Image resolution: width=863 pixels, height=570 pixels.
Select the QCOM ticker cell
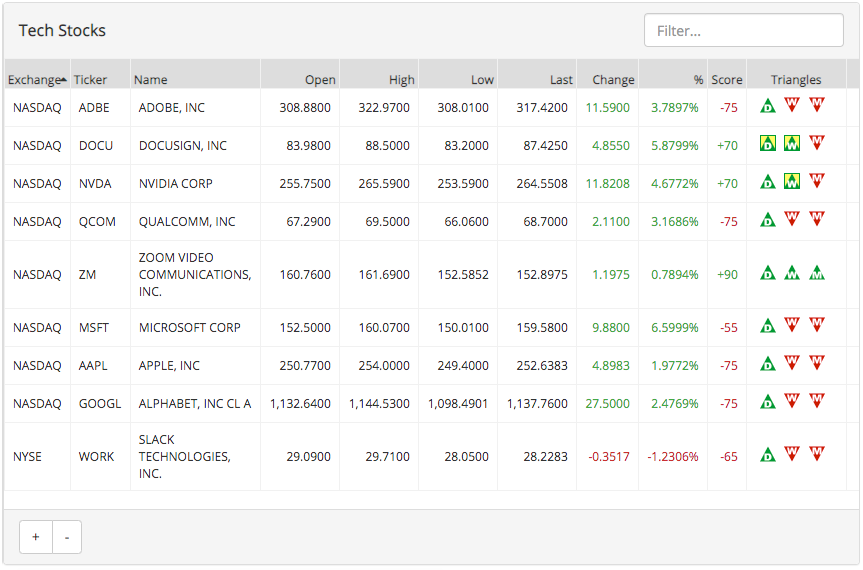100,222
